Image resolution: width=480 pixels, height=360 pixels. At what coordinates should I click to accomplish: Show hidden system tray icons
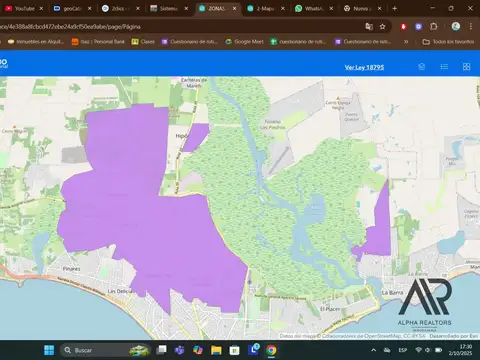coord(374,350)
